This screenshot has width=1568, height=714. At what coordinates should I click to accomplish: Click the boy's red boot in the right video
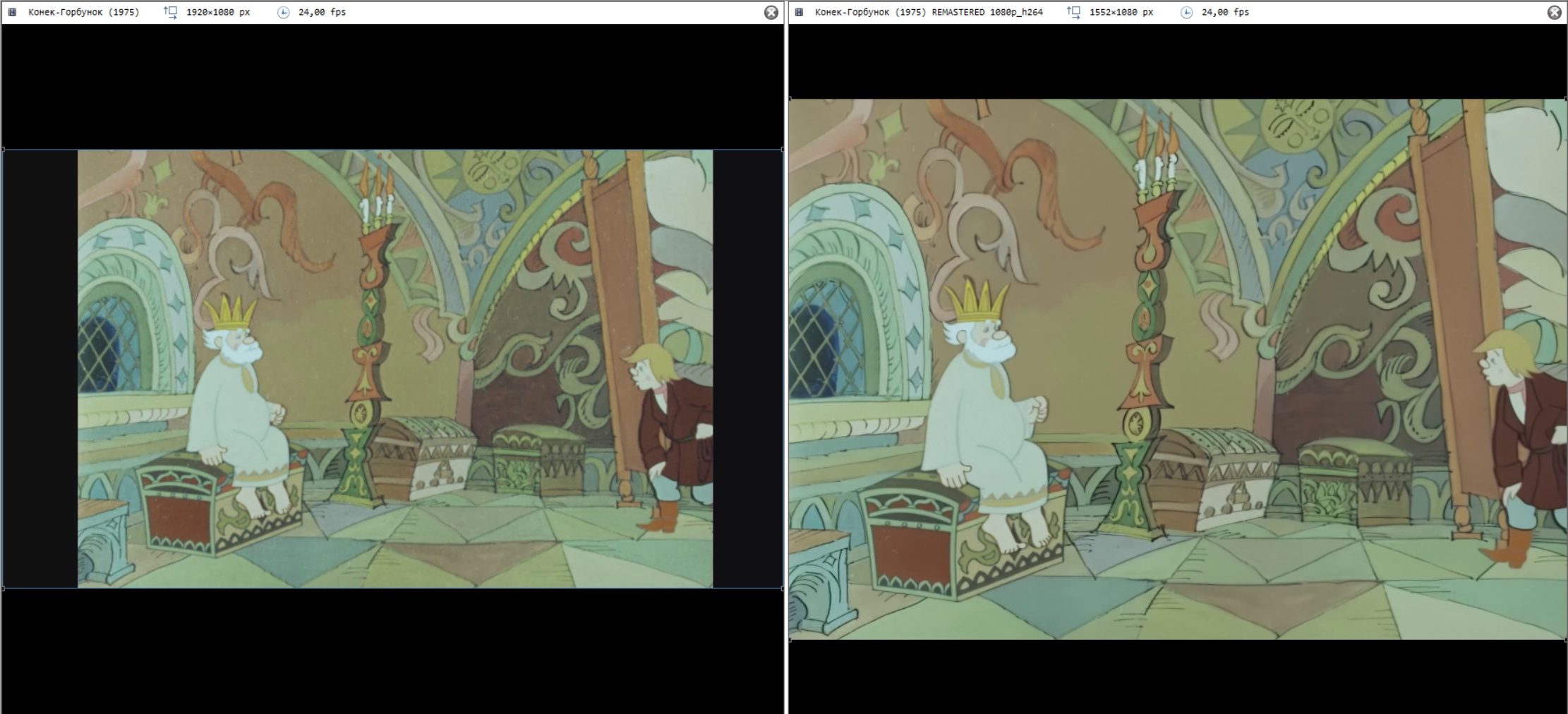[1512, 547]
